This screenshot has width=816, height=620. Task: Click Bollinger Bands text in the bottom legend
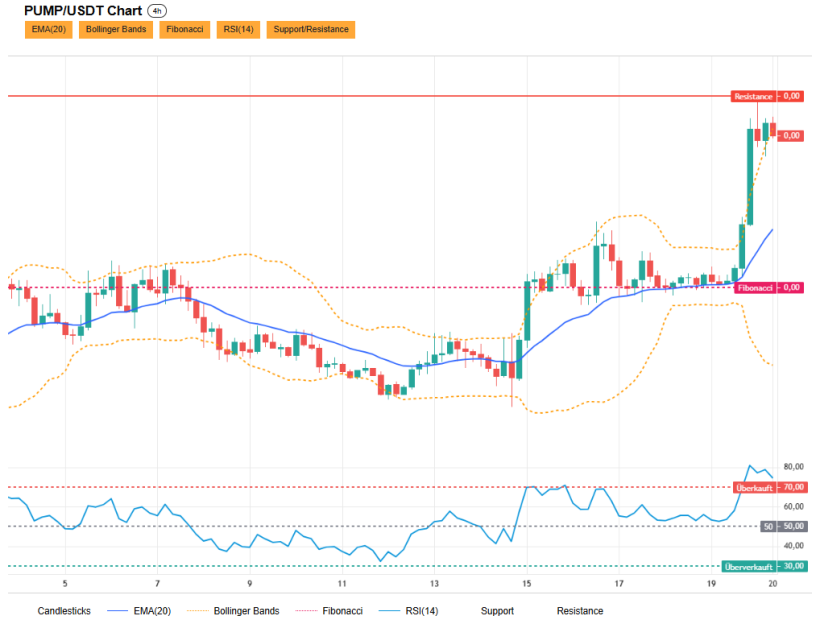pos(247,611)
